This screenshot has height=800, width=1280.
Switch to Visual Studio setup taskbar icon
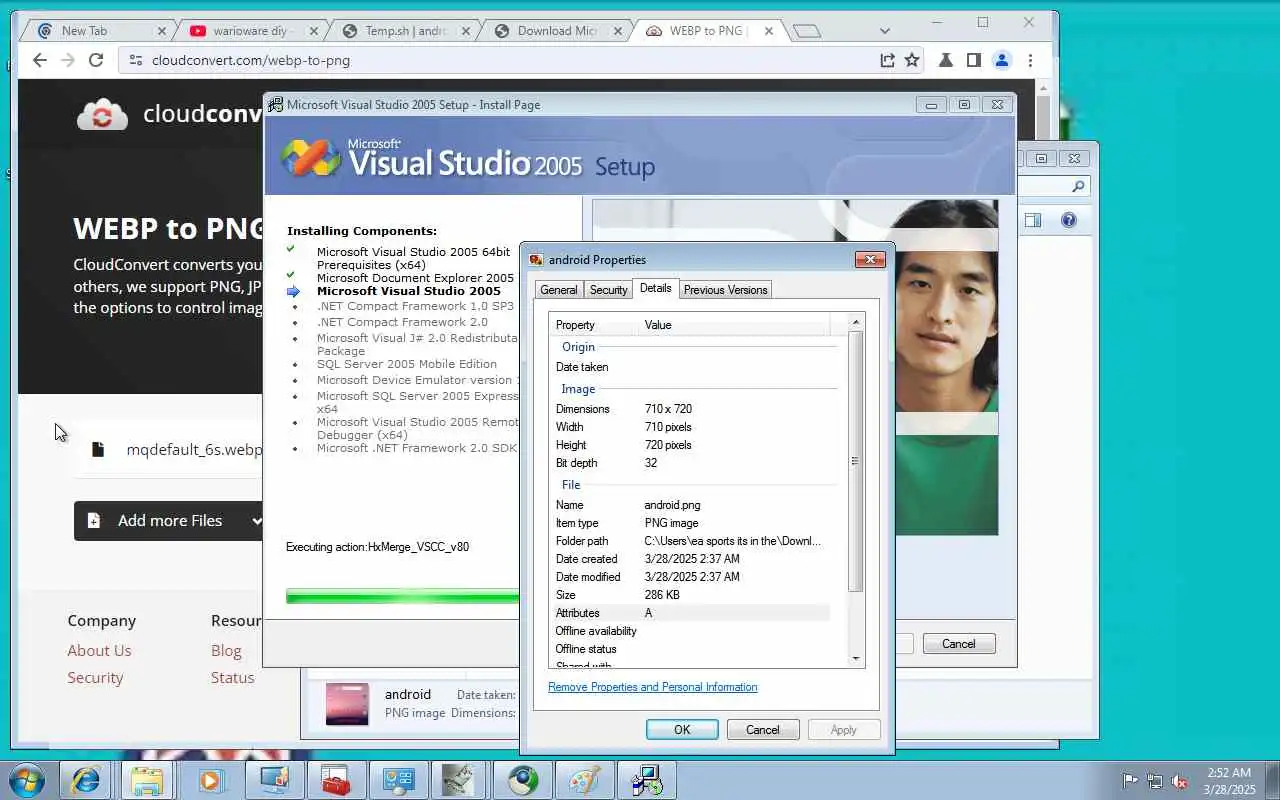pyautogui.click(x=646, y=780)
